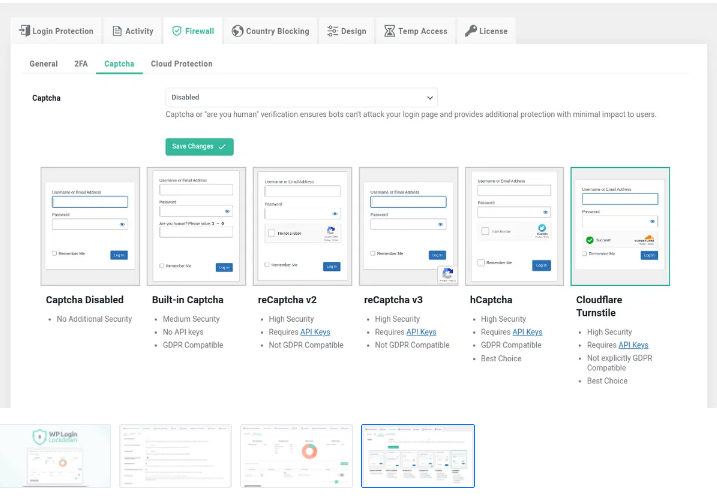
Task: Go to the General sub-tab
Action: coord(43,64)
